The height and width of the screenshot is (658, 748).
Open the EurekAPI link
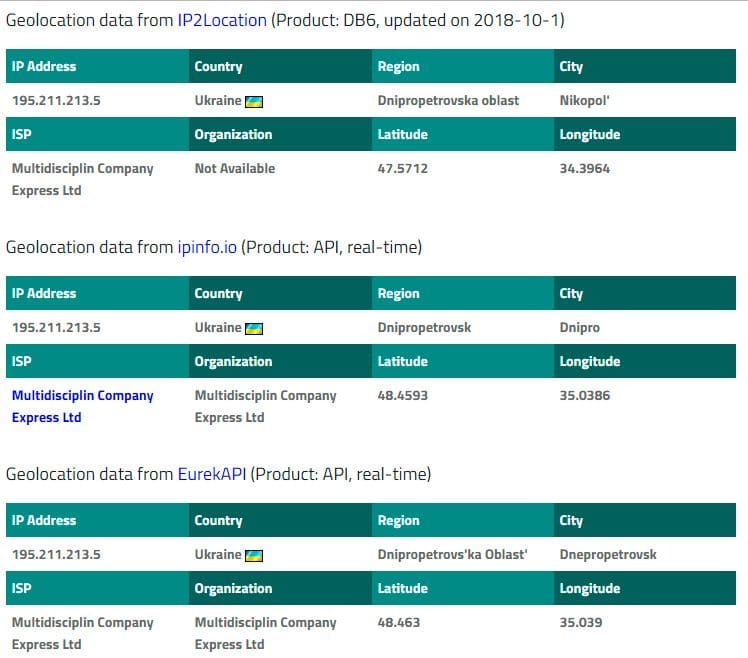(212, 474)
